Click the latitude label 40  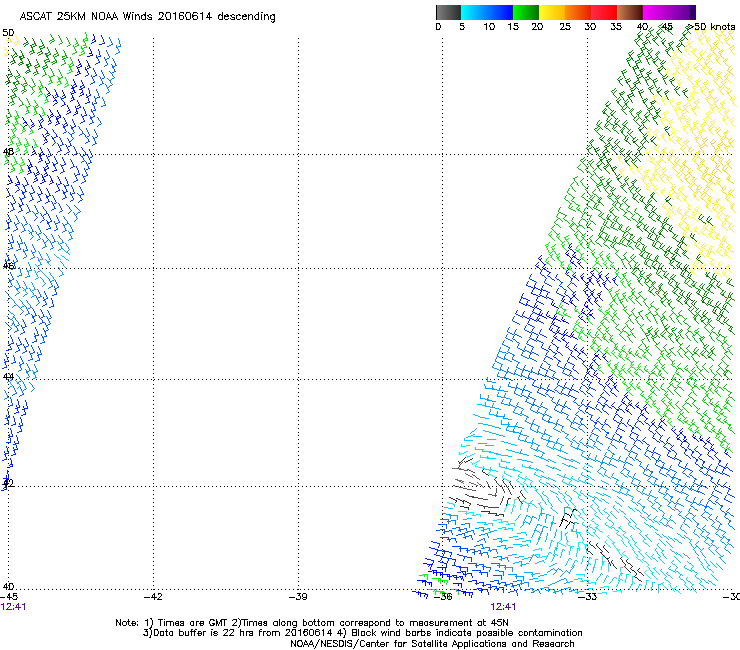point(8,587)
